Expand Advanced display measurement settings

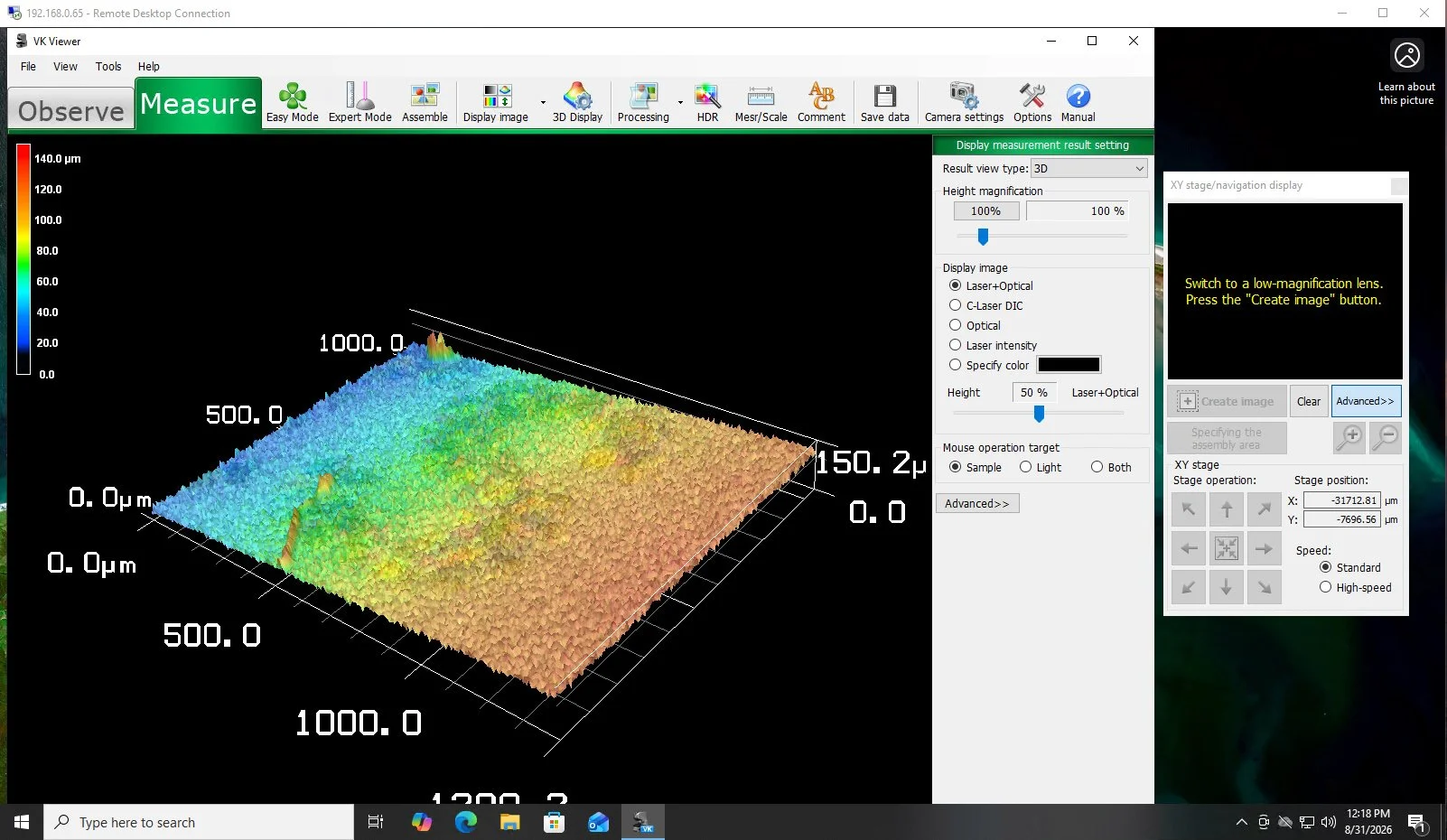click(x=977, y=504)
